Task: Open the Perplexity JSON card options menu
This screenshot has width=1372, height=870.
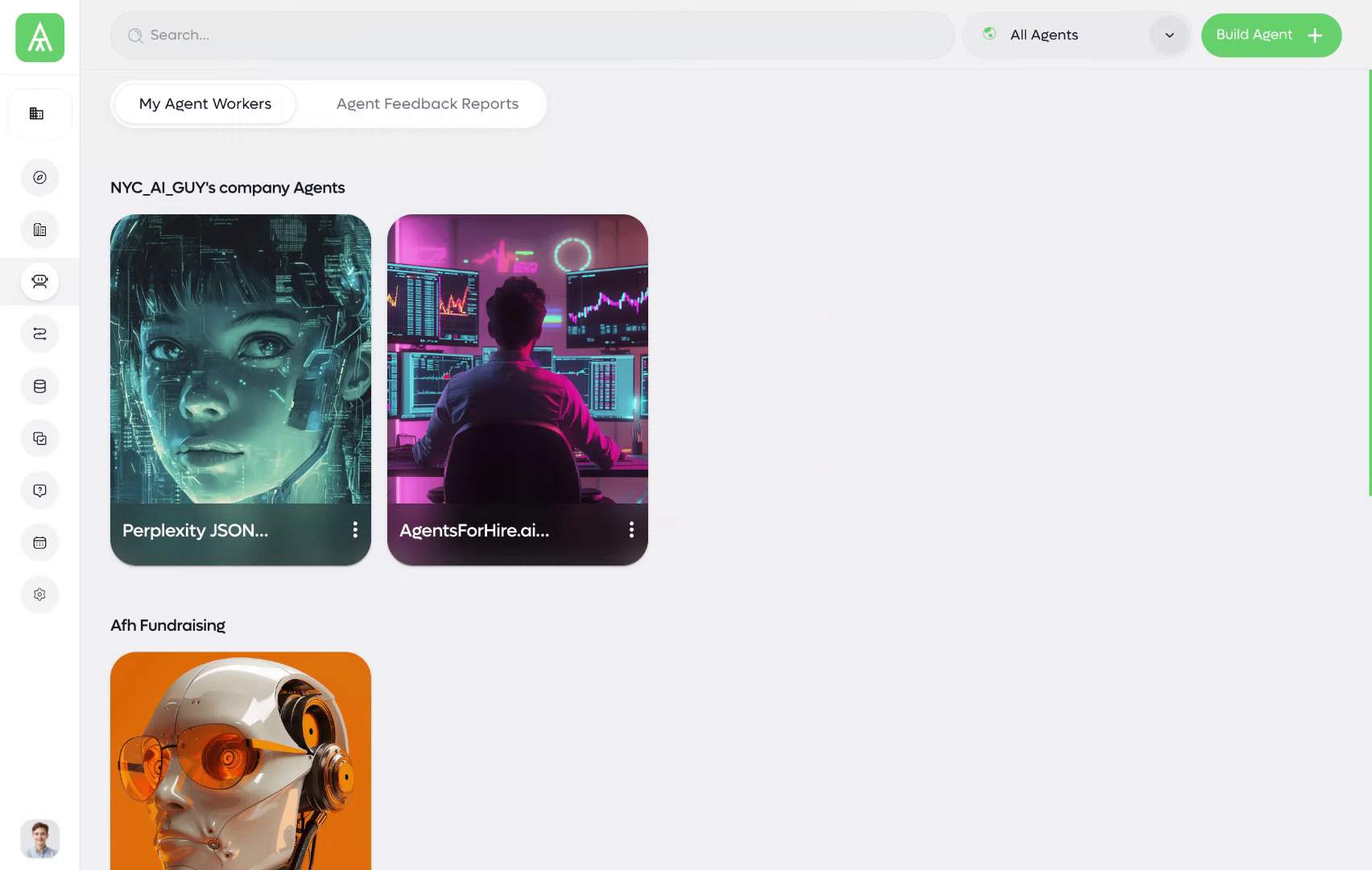Action: [355, 529]
